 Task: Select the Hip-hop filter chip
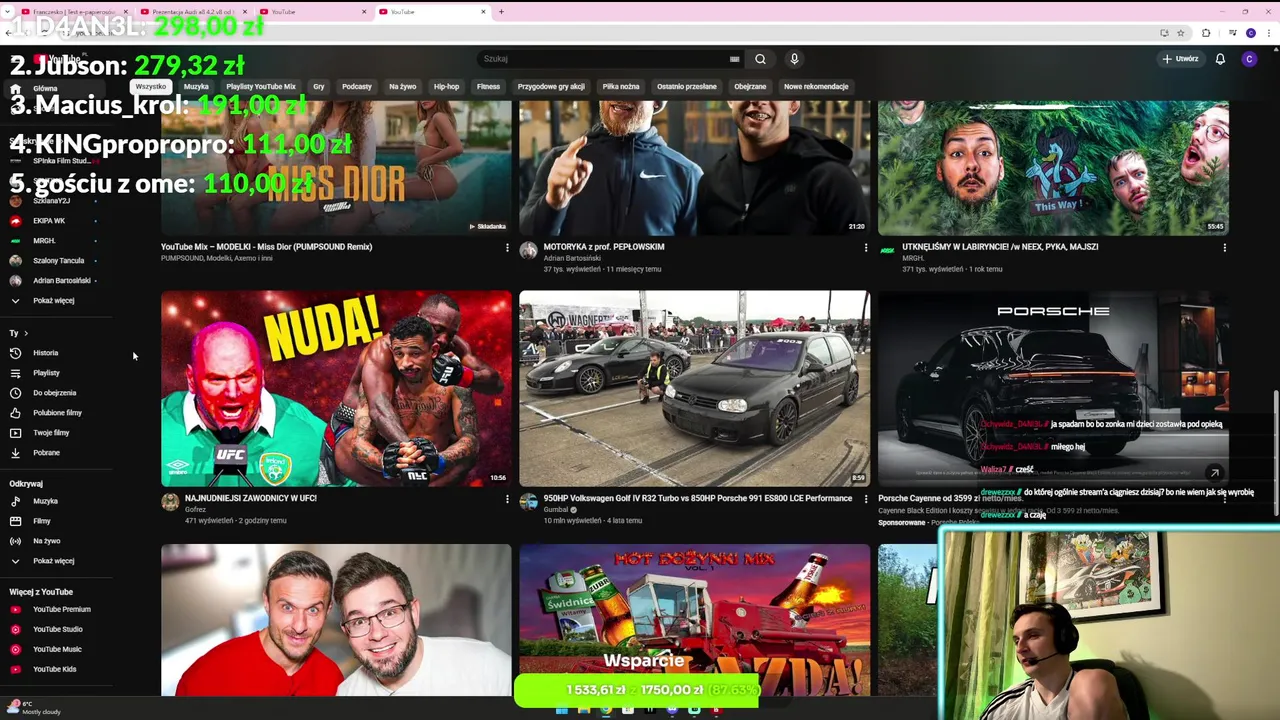446,87
